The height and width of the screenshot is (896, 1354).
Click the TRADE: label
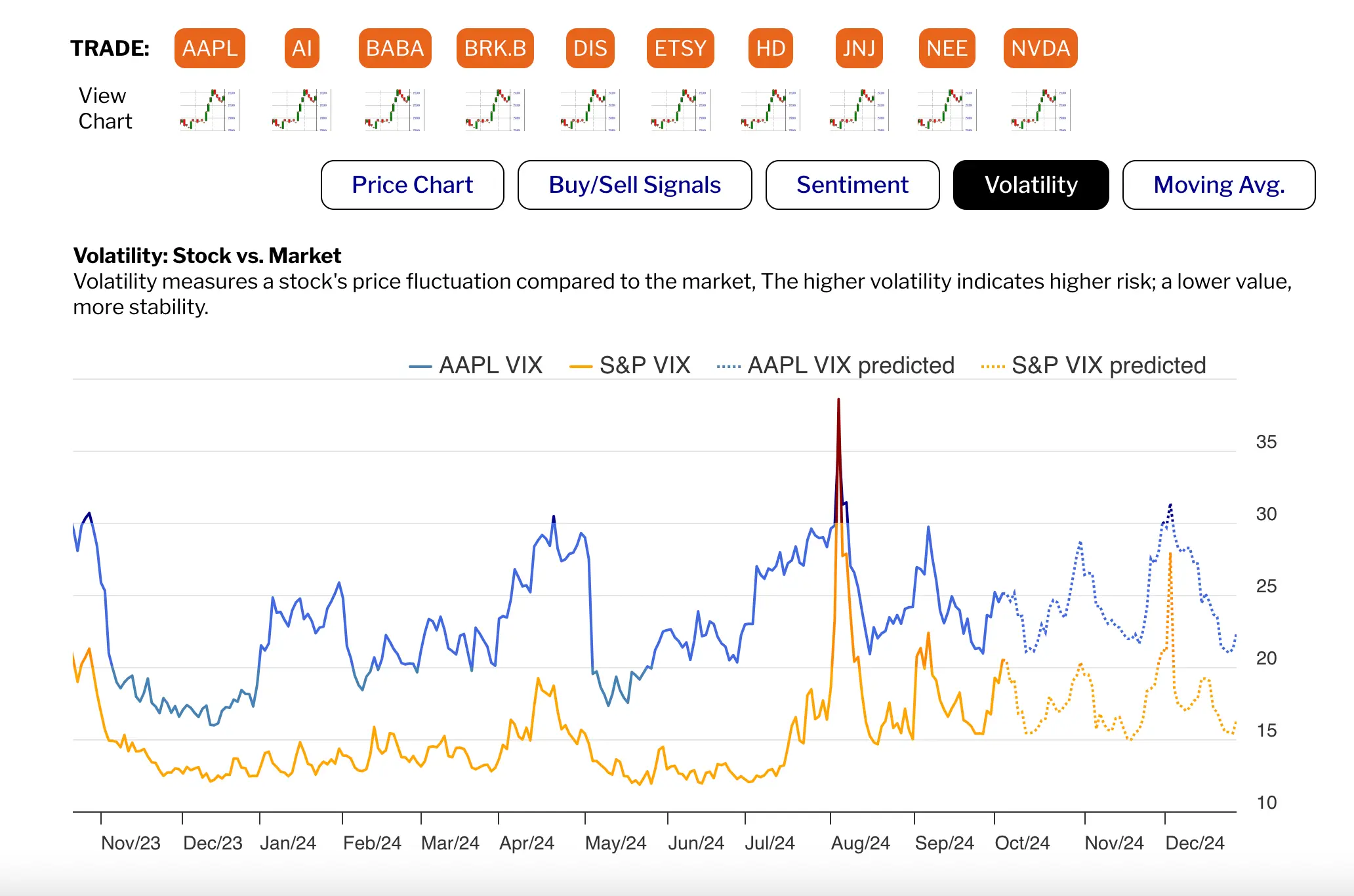[110, 49]
